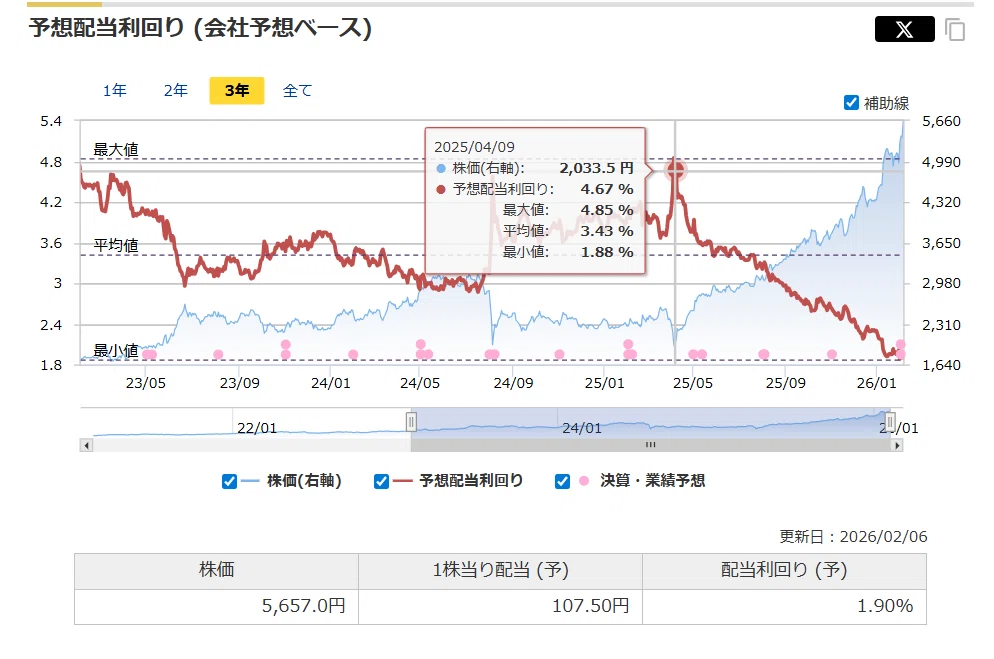The height and width of the screenshot is (659, 994).
Task: Share chart via the X button
Action: [904, 29]
